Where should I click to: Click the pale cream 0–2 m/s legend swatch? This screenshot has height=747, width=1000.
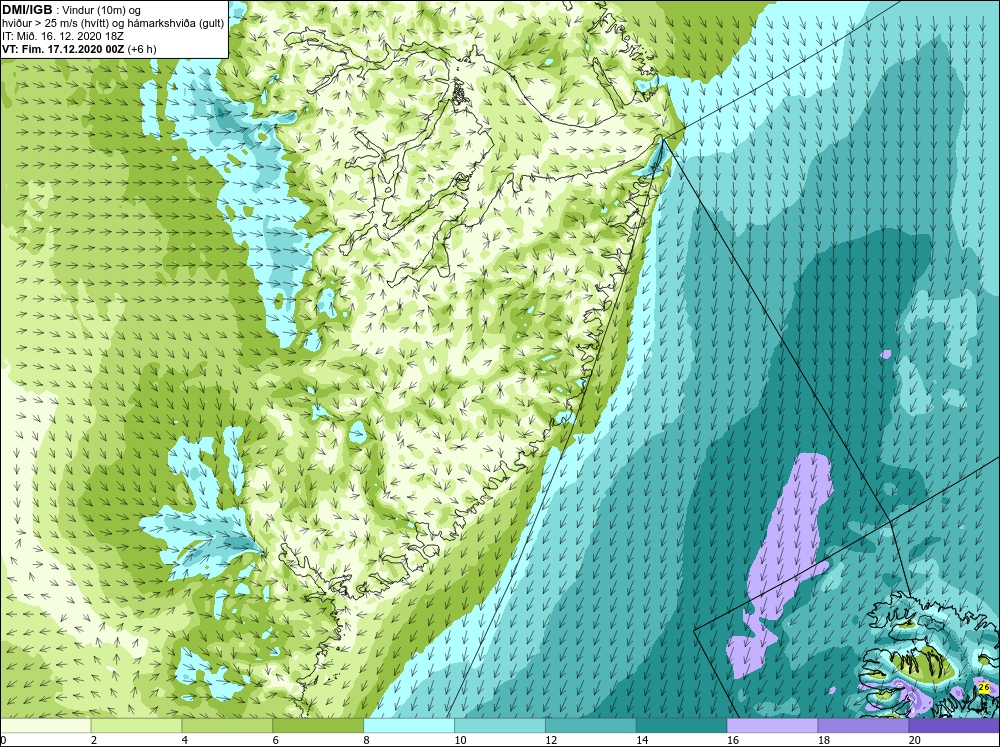(x=46, y=725)
